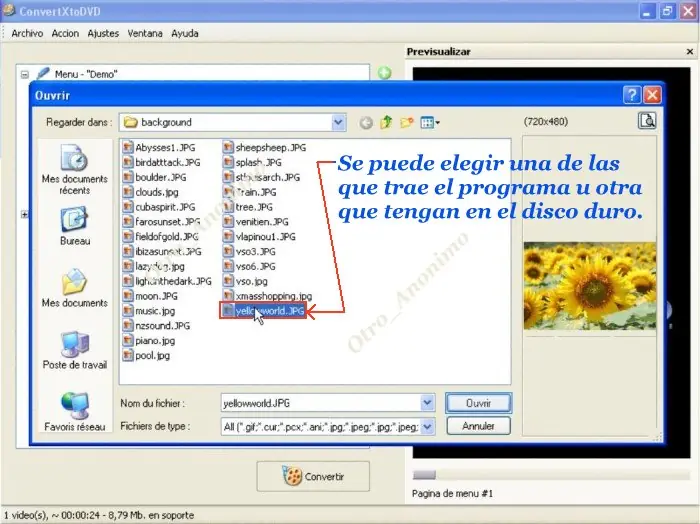Open the Ajustes menu
This screenshot has height=524, width=700.
(103, 33)
